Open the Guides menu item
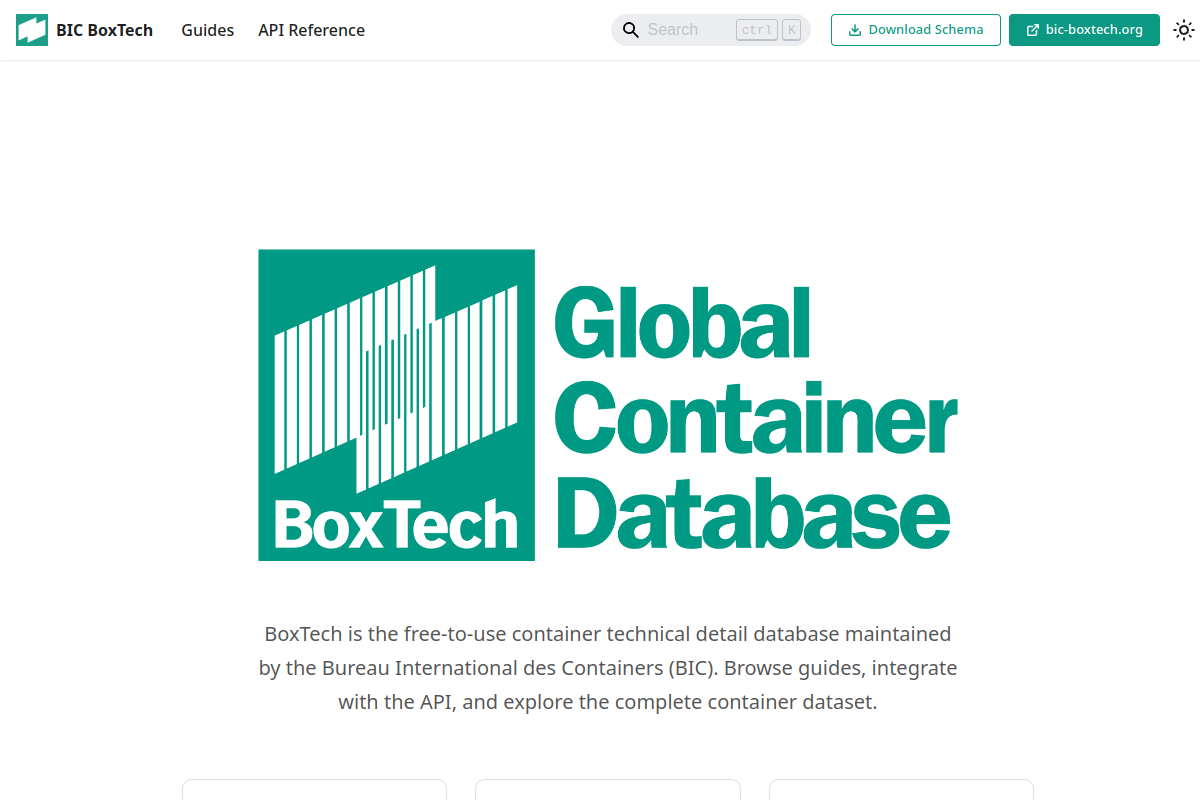The height and width of the screenshot is (800, 1200). [x=208, y=30]
